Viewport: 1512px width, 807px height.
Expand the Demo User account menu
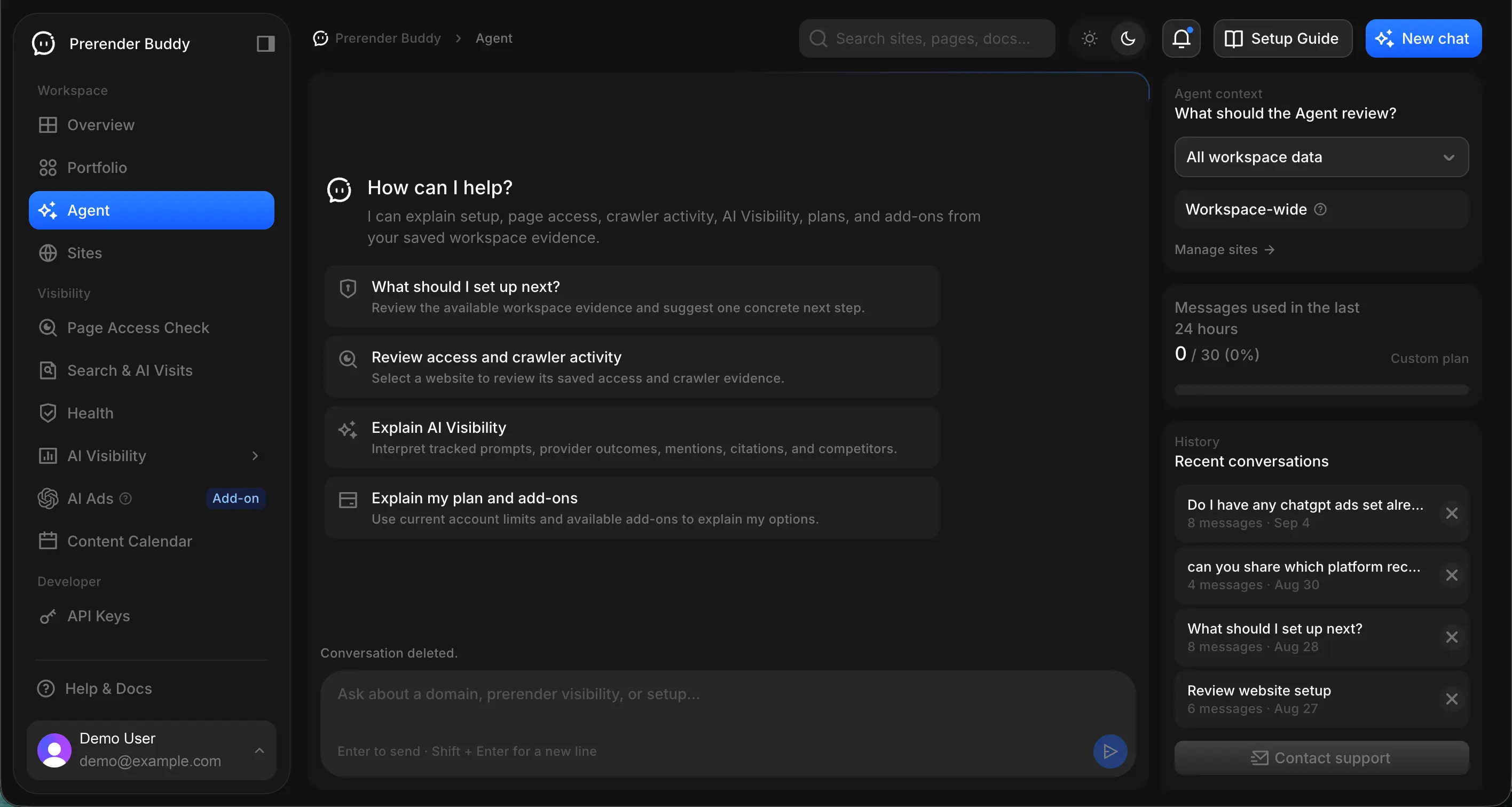pos(152,750)
